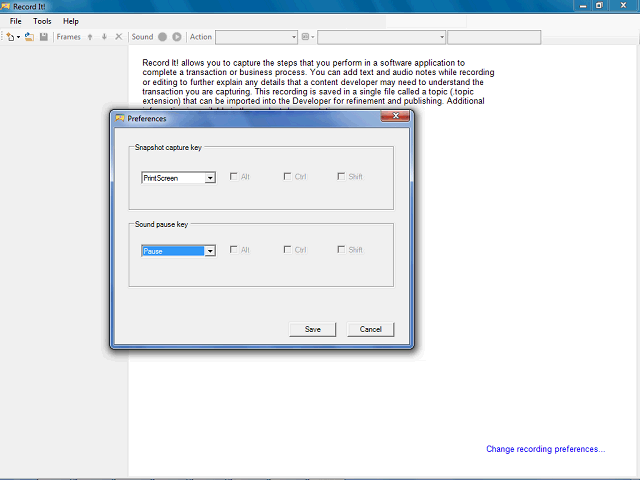Open the Action combo box
This screenshot has height=480, width=640.
[256, 37]
